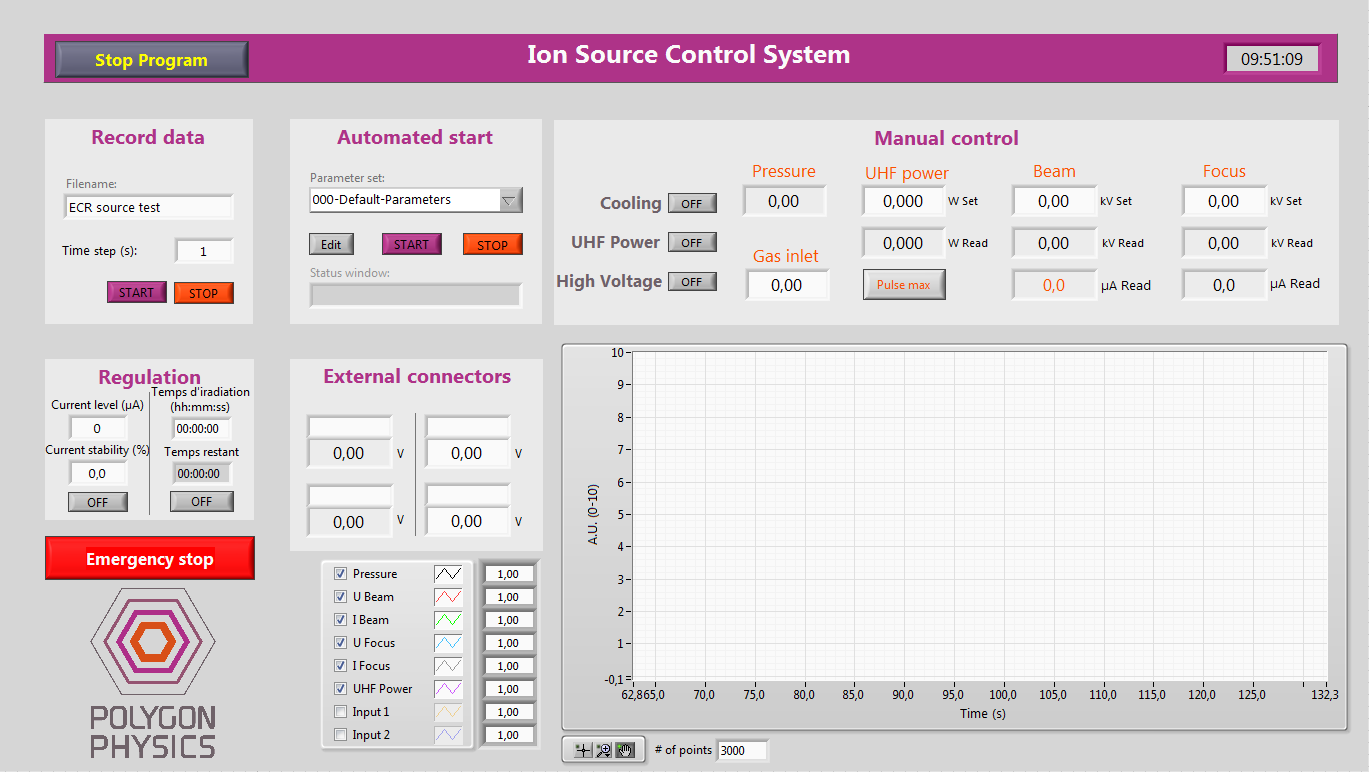Click the I Beam scale factor 1,00 field
Viewport: 1369px width, 772px height.
click(508, 620)
